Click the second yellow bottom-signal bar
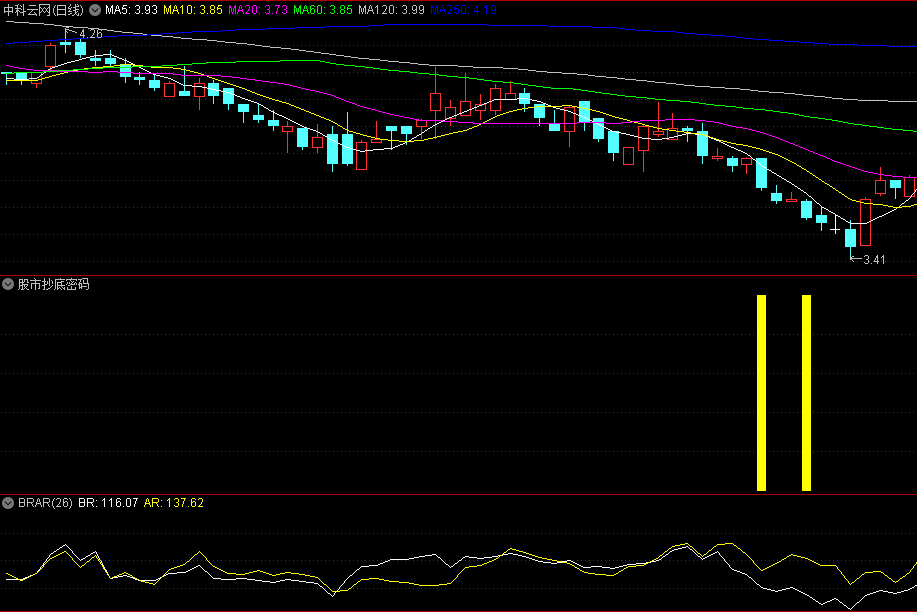 coord(806,393)
